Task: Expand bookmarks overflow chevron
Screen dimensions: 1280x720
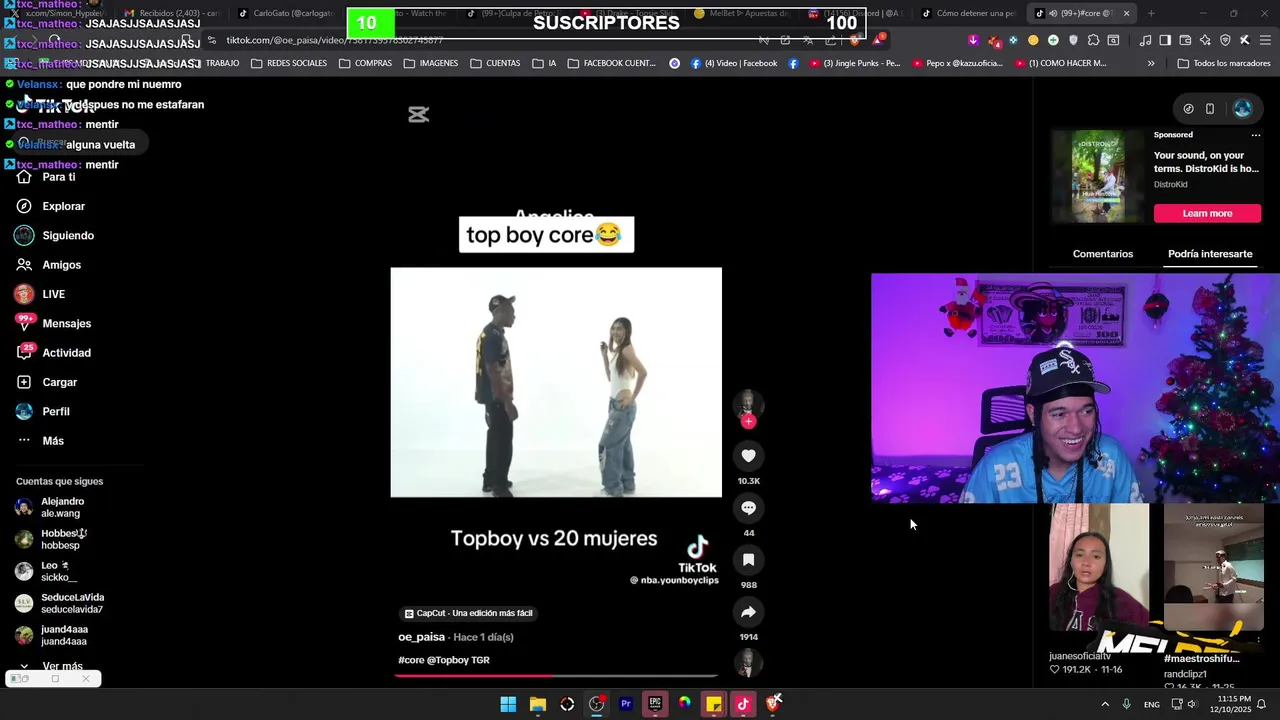Action: coord(1150,63)
